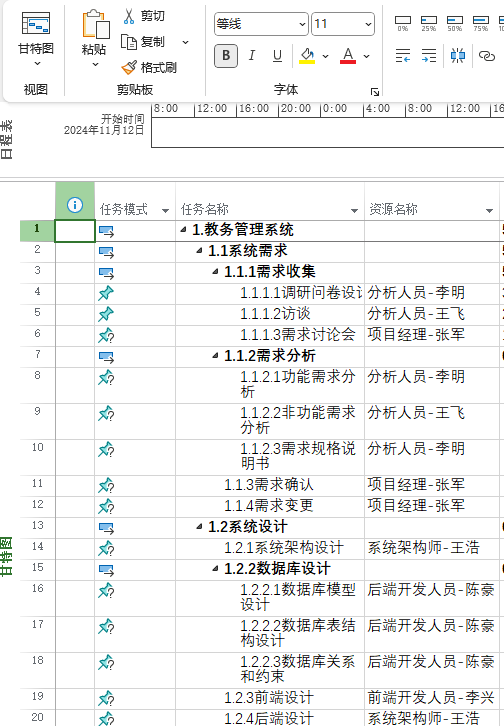
Task: Toggle Underline formatting
Action: pyautogui.click(x=277, y=56)
